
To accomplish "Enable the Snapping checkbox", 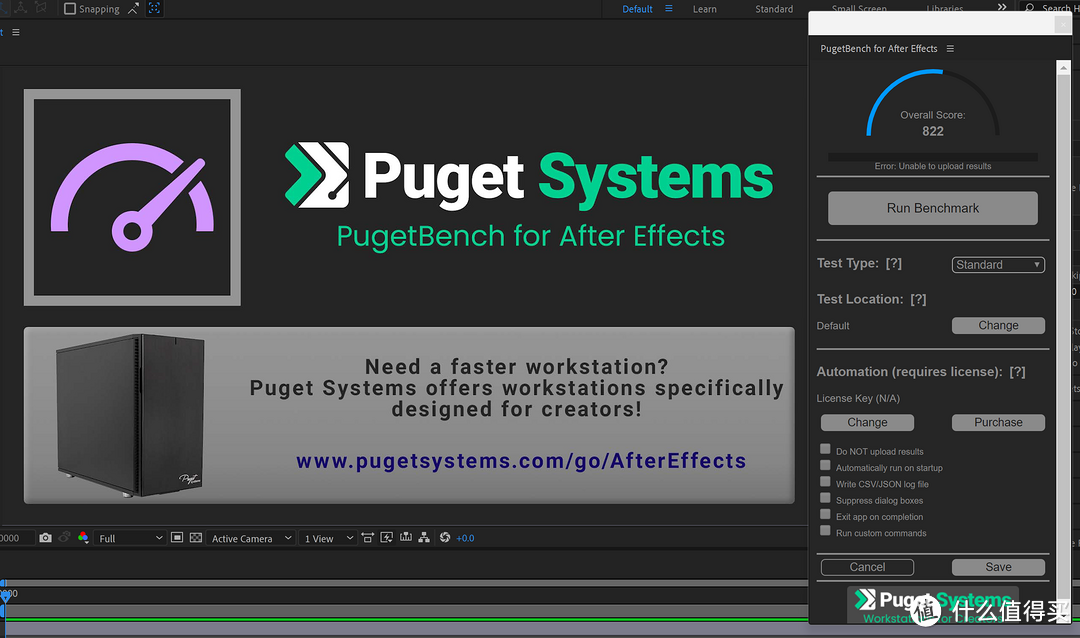I will pyautogui.click(x=70, y=9).
